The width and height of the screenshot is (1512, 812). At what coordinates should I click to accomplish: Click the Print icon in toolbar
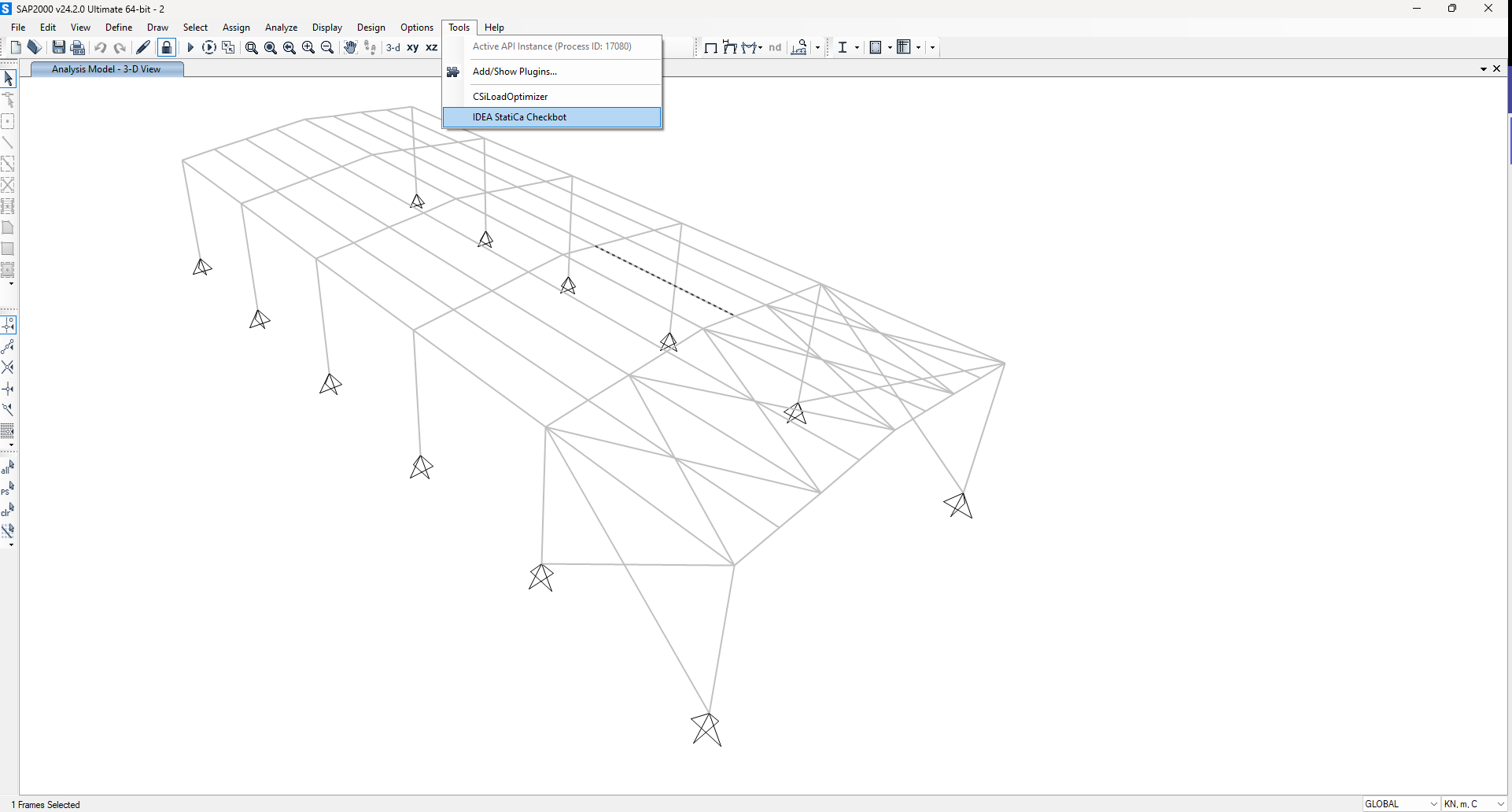[x=78, y=47]
